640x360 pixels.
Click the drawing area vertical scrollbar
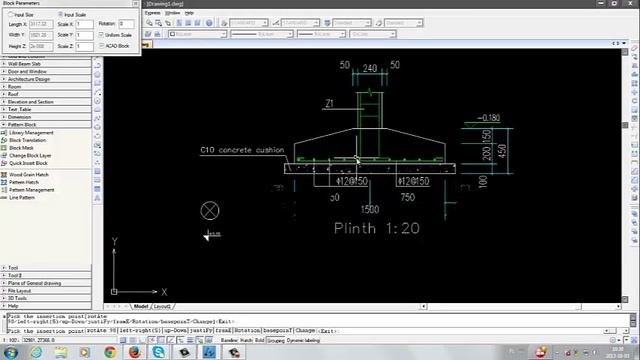coord(625,176)
